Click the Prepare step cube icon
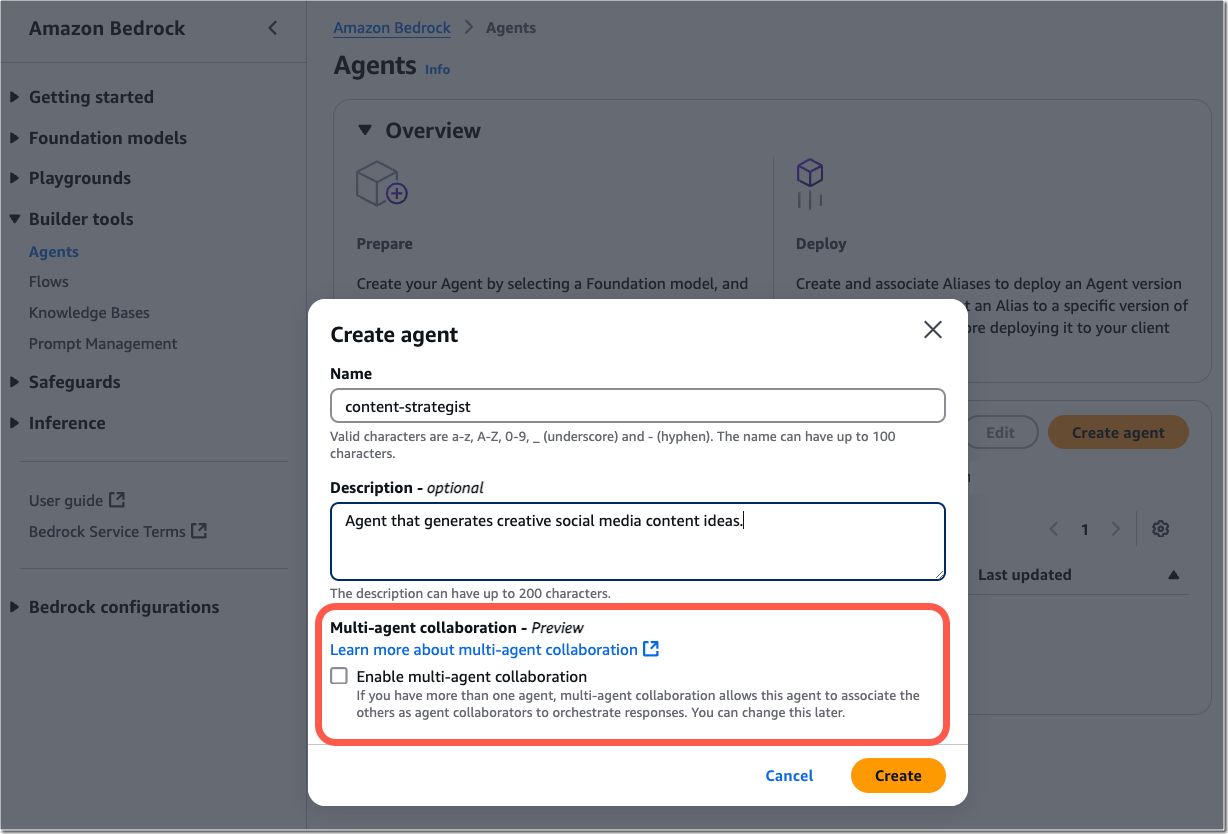Screen dimensions: 1228x834 (x=381, y=183)
